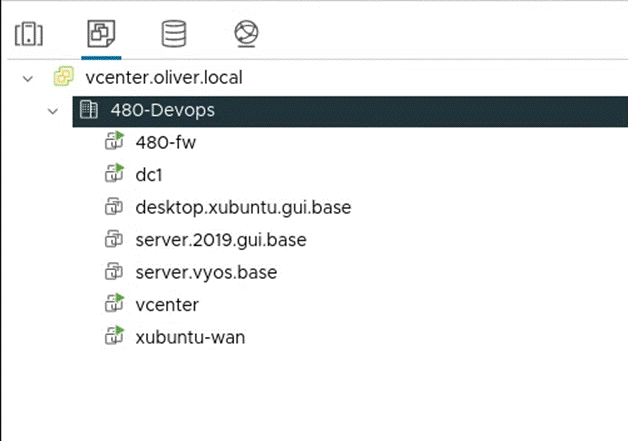
Task: Click the VM icon for server.vyos.base
Action: tap(114, 272)
